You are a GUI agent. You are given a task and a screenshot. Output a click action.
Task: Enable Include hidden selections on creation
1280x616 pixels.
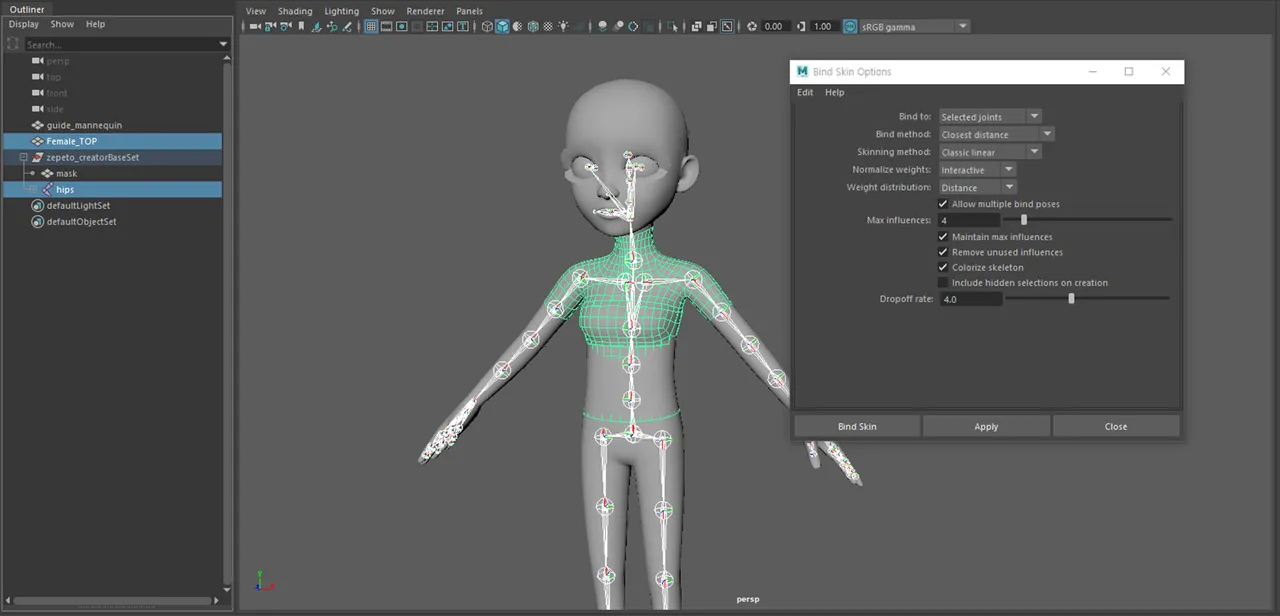point(943,283)
